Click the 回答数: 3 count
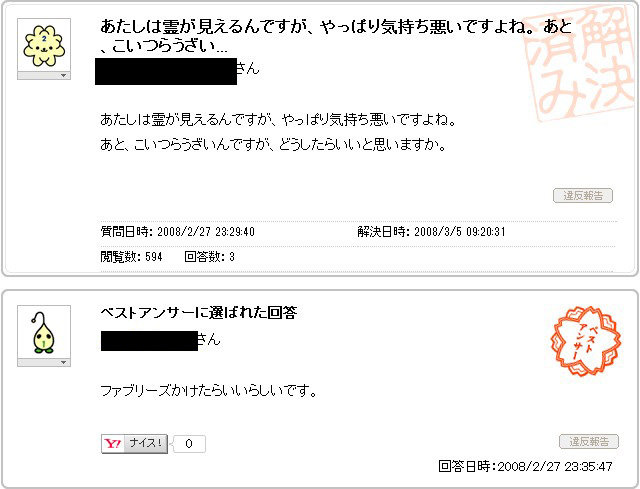Screen dimensions: 640x489 pyautogui.click(x=209, y=257)
